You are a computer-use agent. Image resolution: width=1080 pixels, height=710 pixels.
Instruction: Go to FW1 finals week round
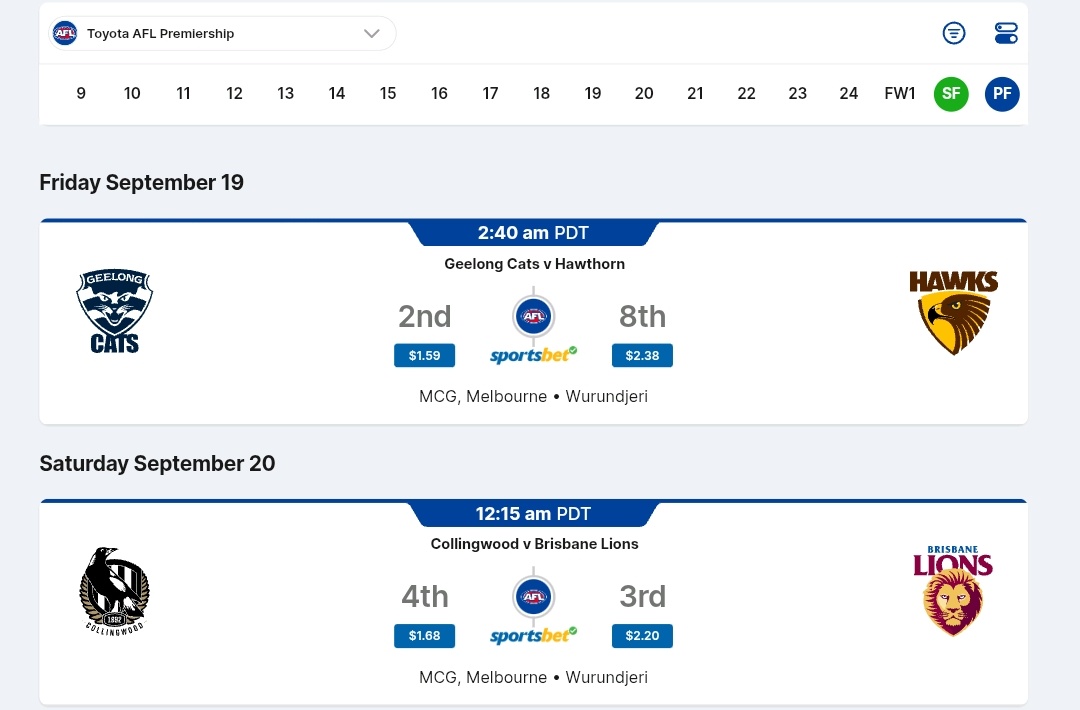point(900,94)
